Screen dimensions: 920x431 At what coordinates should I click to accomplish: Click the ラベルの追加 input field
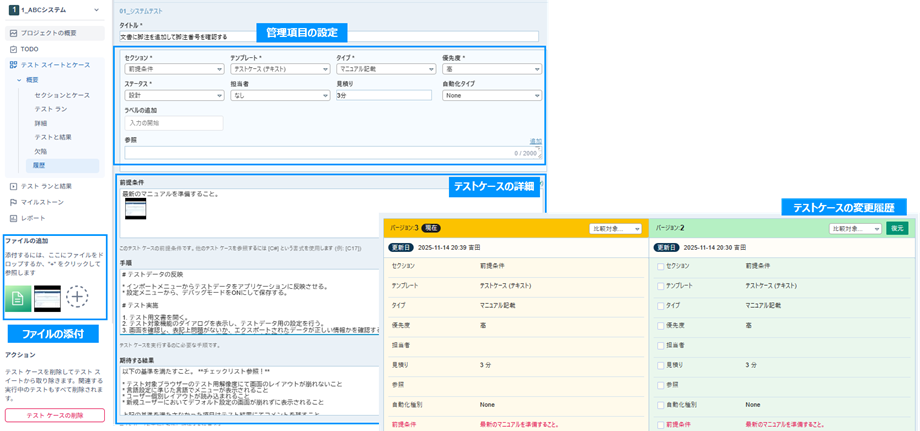173,123
